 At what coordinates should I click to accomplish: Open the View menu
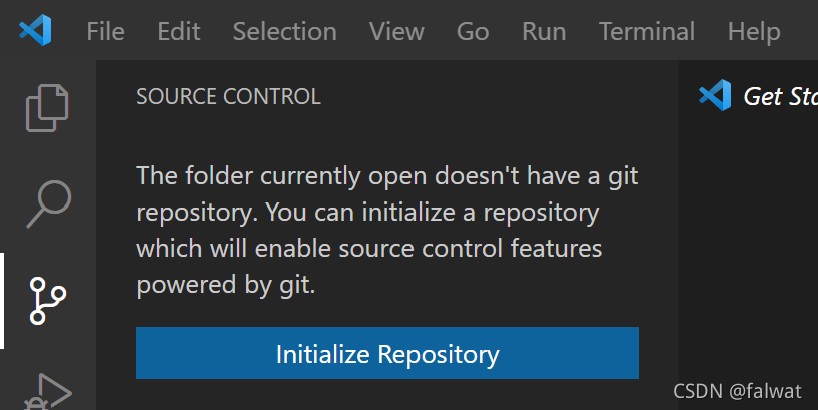click(x=396, y=31)
